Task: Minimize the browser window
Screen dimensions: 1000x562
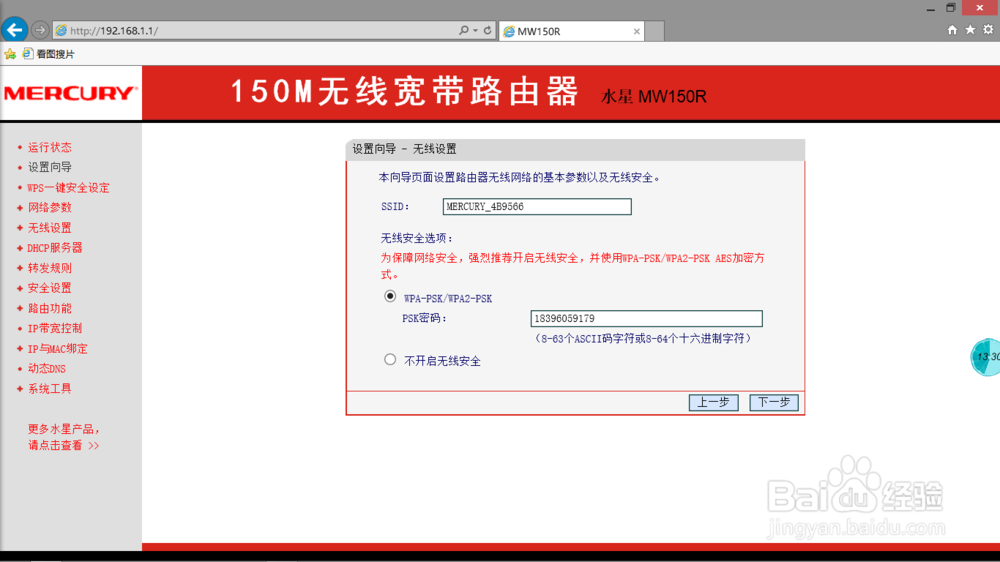Action: point(930,8)
